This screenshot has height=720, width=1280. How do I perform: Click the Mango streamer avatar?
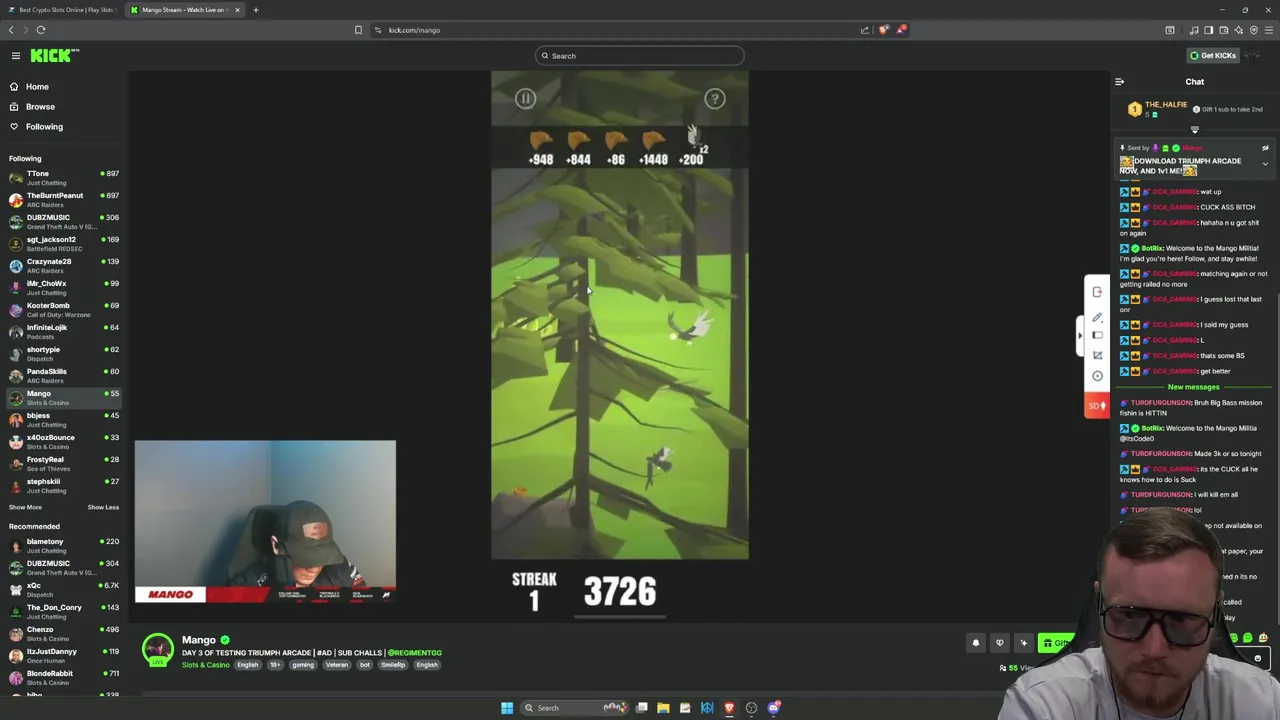(157, 649)
